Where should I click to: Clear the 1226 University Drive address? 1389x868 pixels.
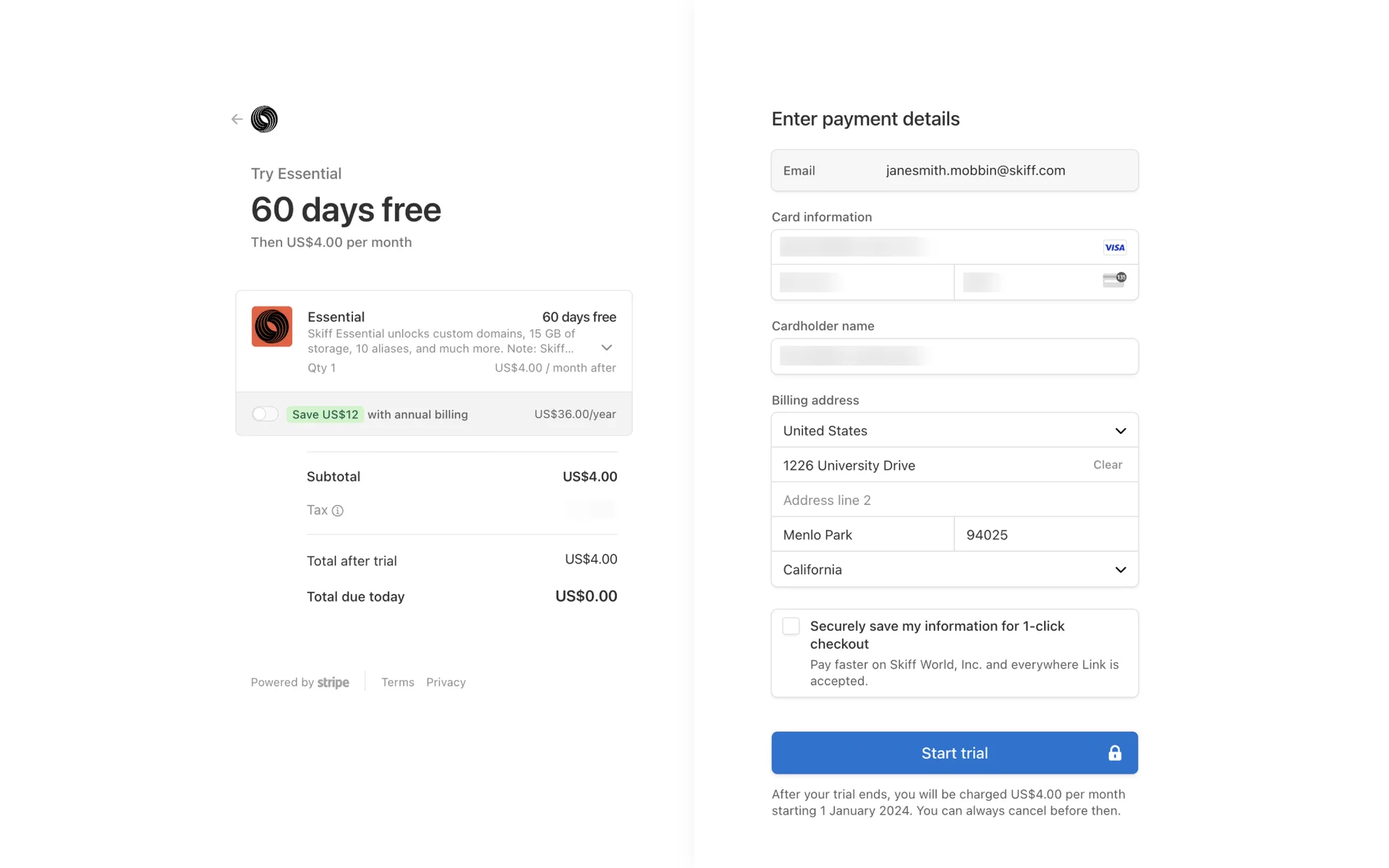pos(1108,465)
